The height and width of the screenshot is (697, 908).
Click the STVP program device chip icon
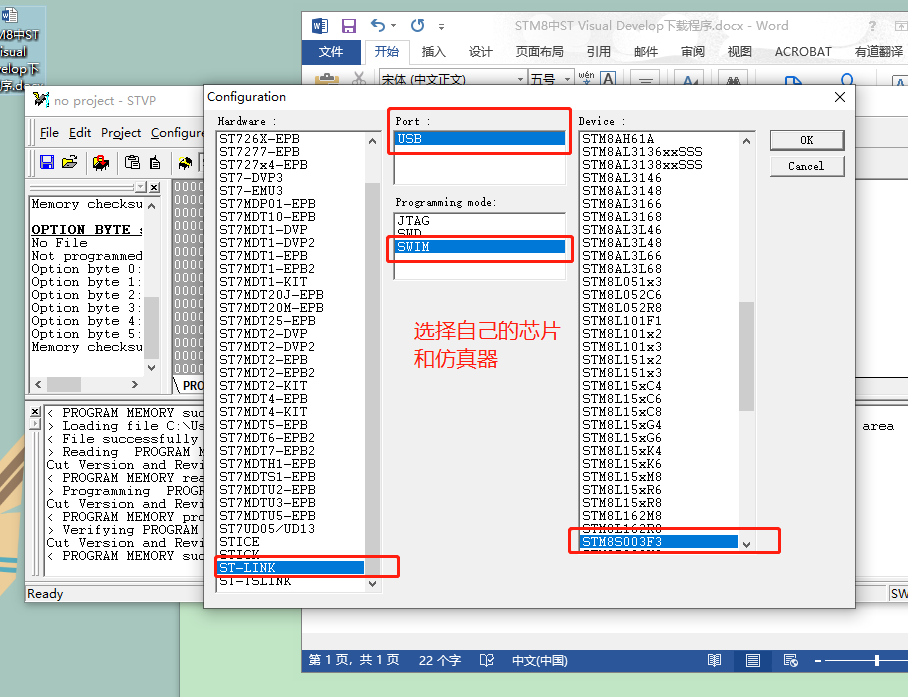(101, 163)
